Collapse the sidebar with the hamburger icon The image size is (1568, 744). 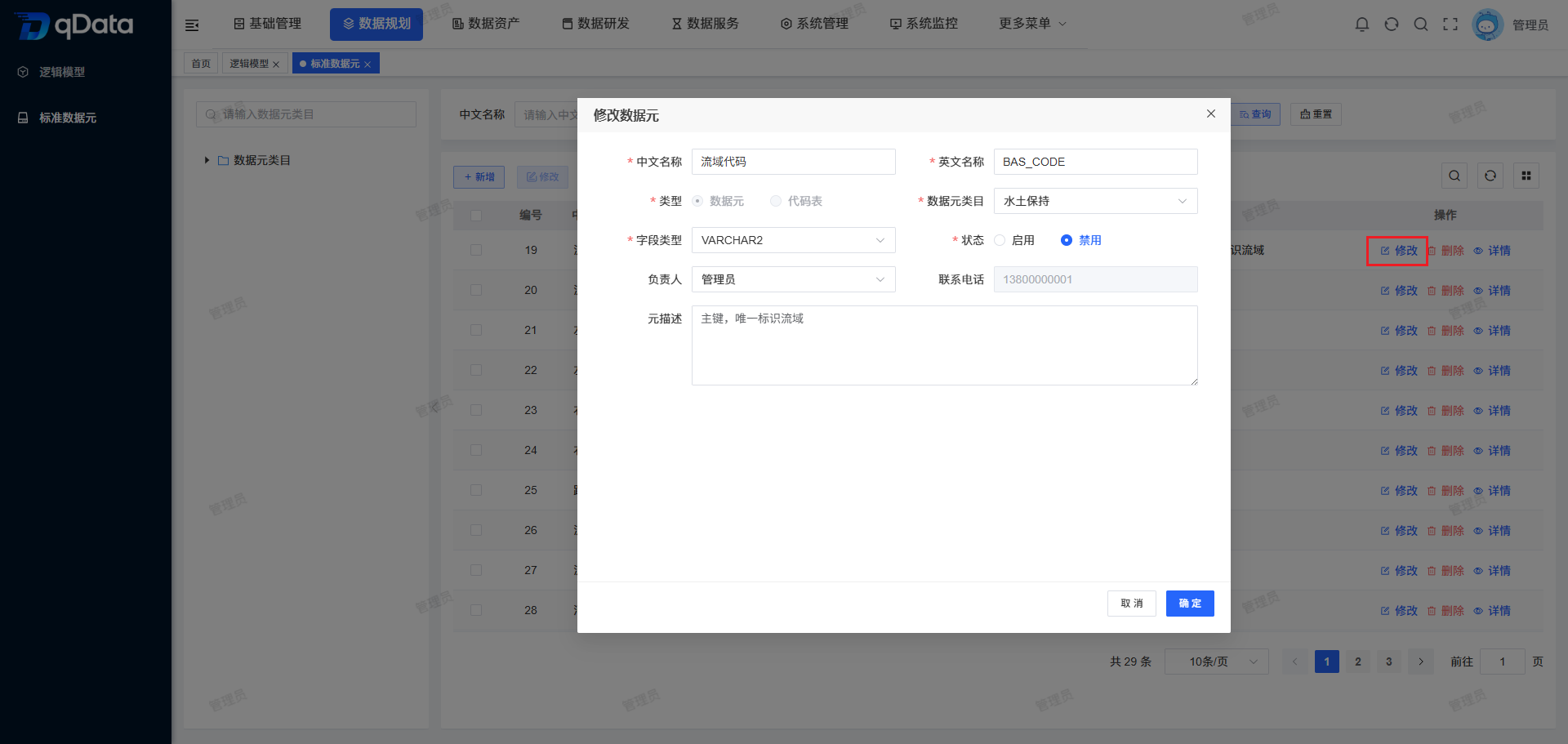pos(192,25)
